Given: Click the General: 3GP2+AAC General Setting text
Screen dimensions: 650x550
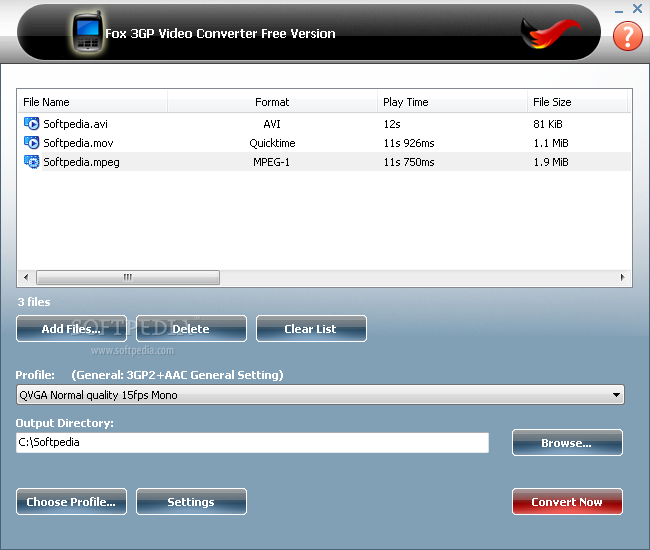Looking at the screenshot, I should [x=177, y=375].
